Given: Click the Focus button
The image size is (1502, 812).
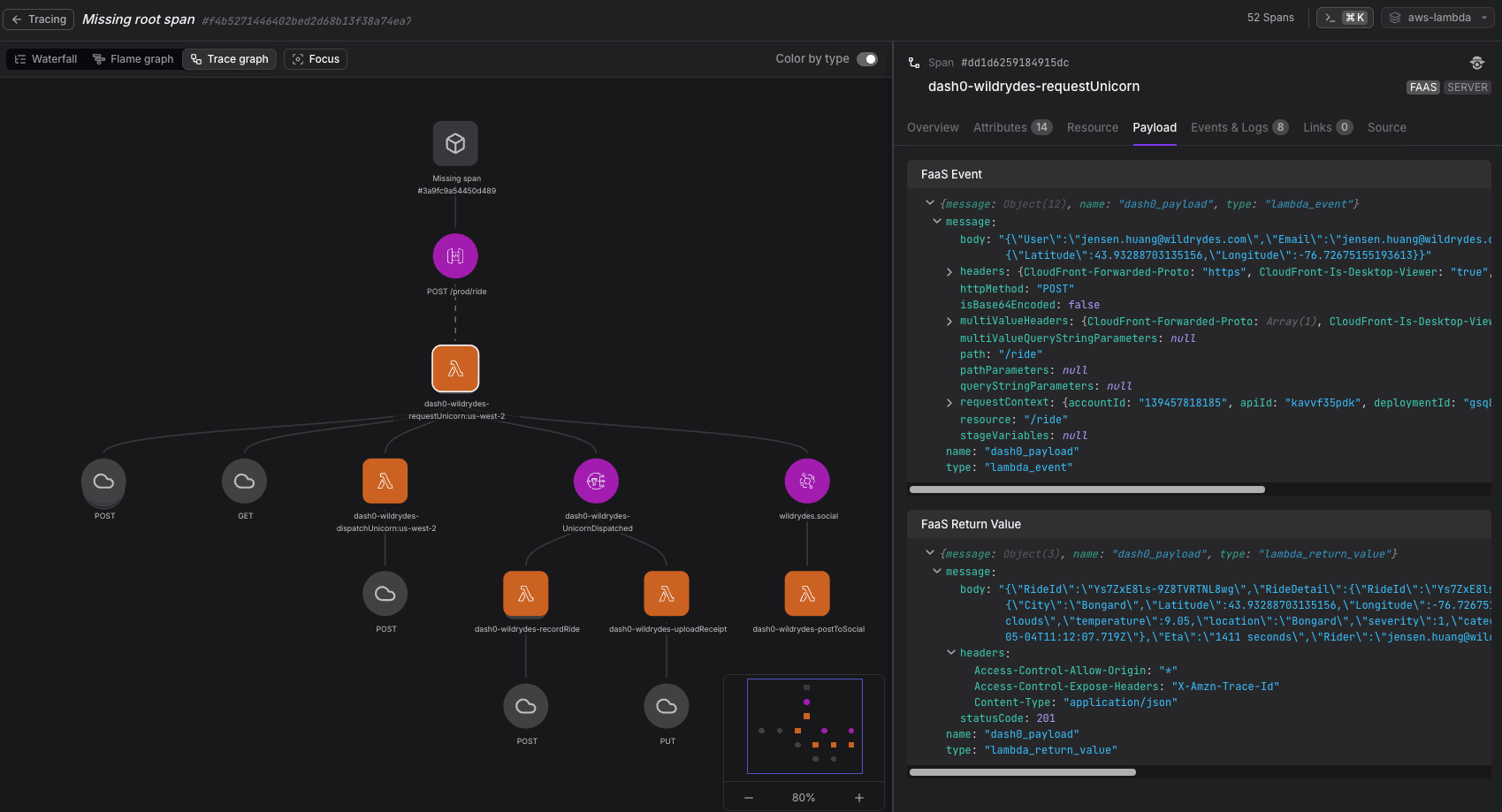Looking at the screenshot, I should tap(316, 59).
